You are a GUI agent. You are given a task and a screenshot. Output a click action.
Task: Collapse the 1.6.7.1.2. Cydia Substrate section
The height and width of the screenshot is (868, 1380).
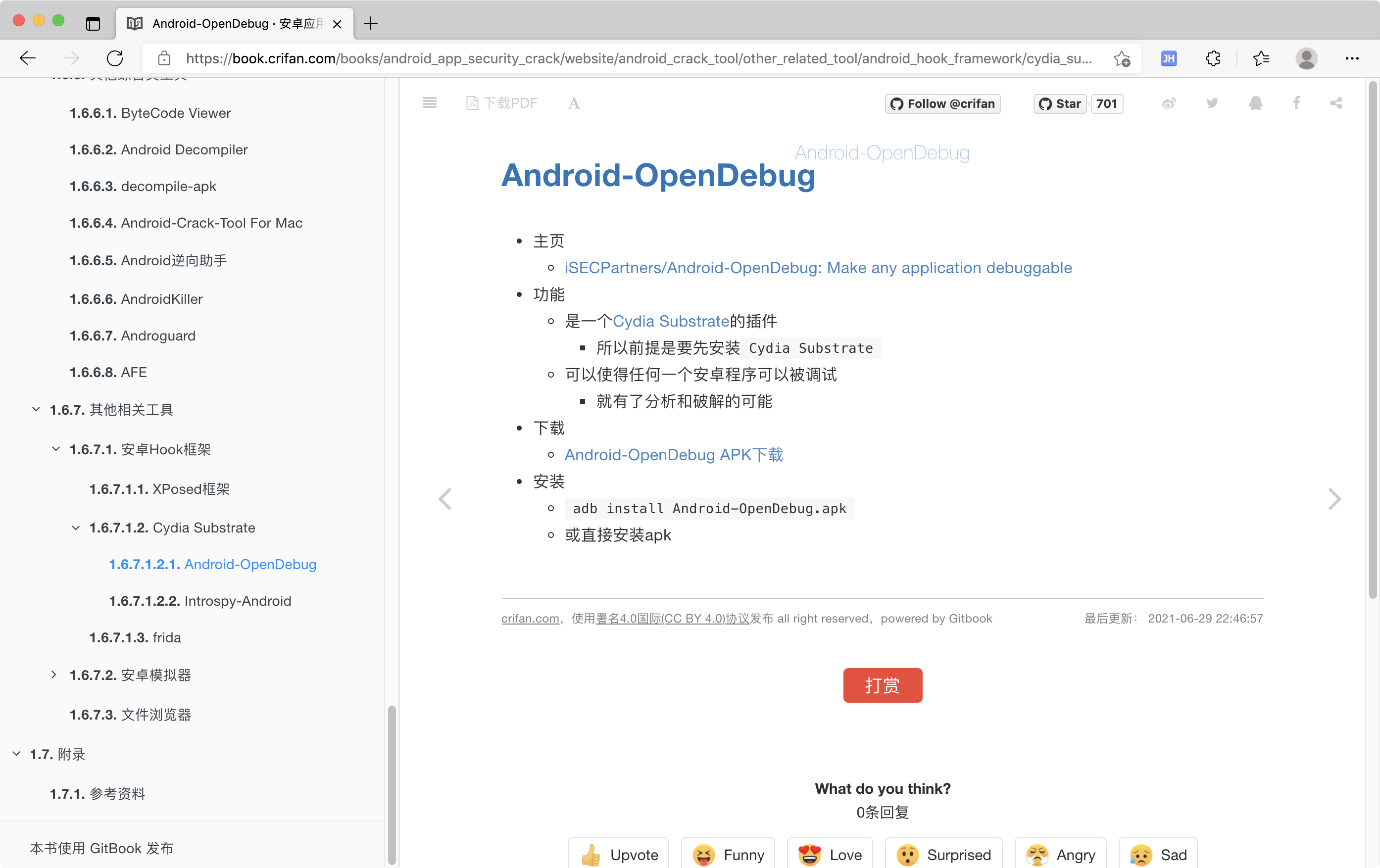pyautogui.click(x=76, y=528)
